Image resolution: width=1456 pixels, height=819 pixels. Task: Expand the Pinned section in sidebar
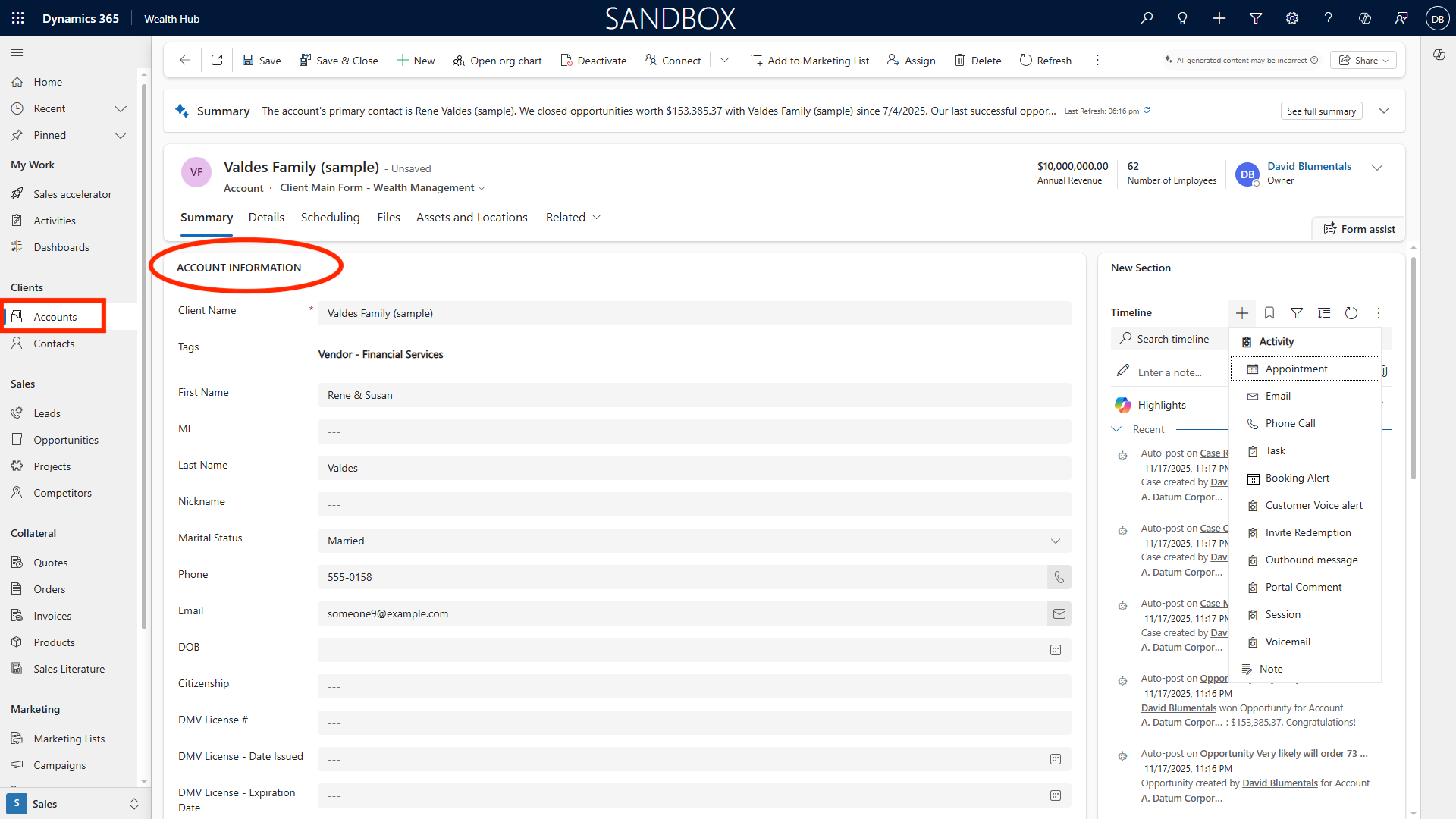click(120, 135)
